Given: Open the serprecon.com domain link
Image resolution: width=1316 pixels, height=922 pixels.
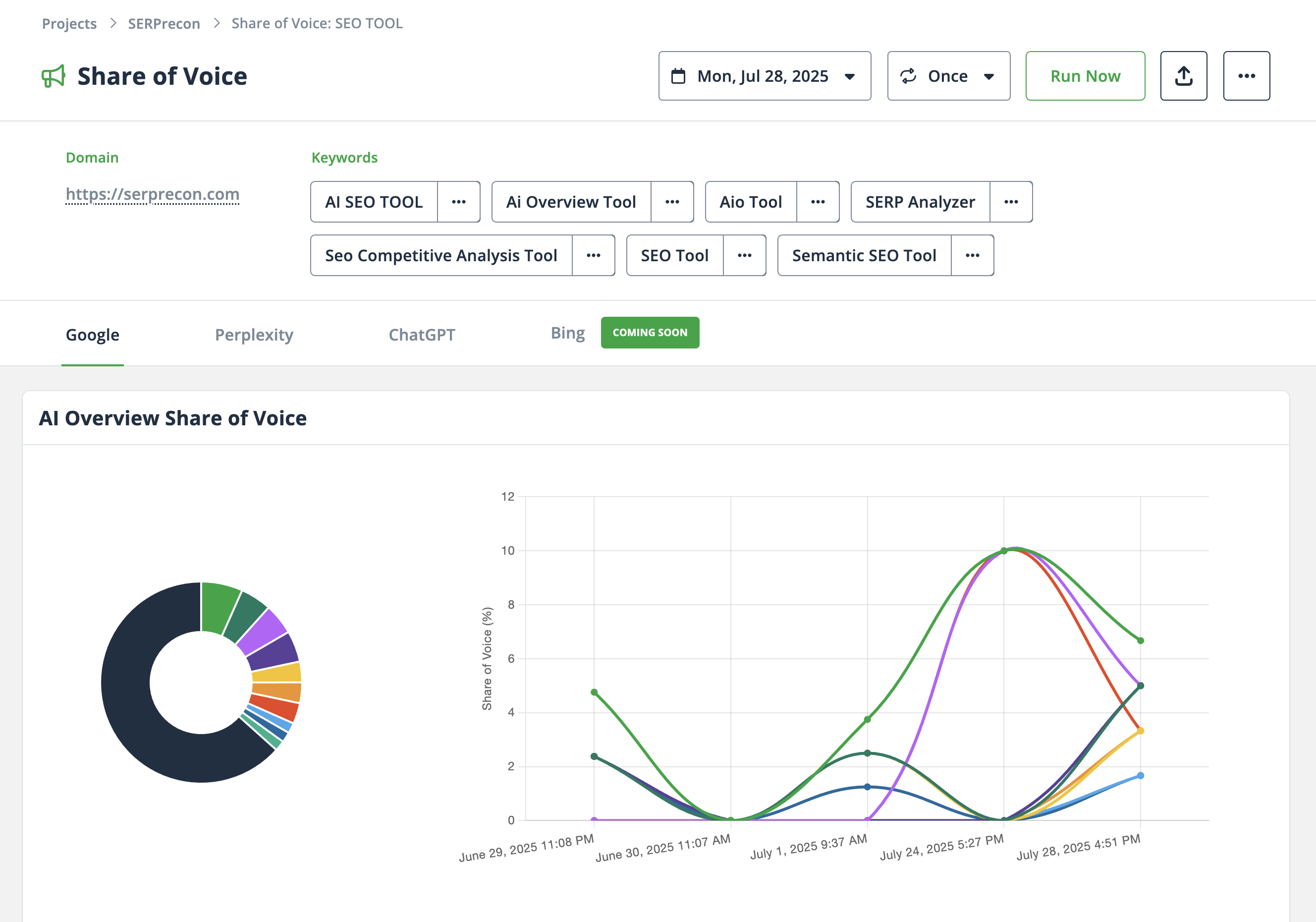Looking at the screenshot, I should [153, 194].
